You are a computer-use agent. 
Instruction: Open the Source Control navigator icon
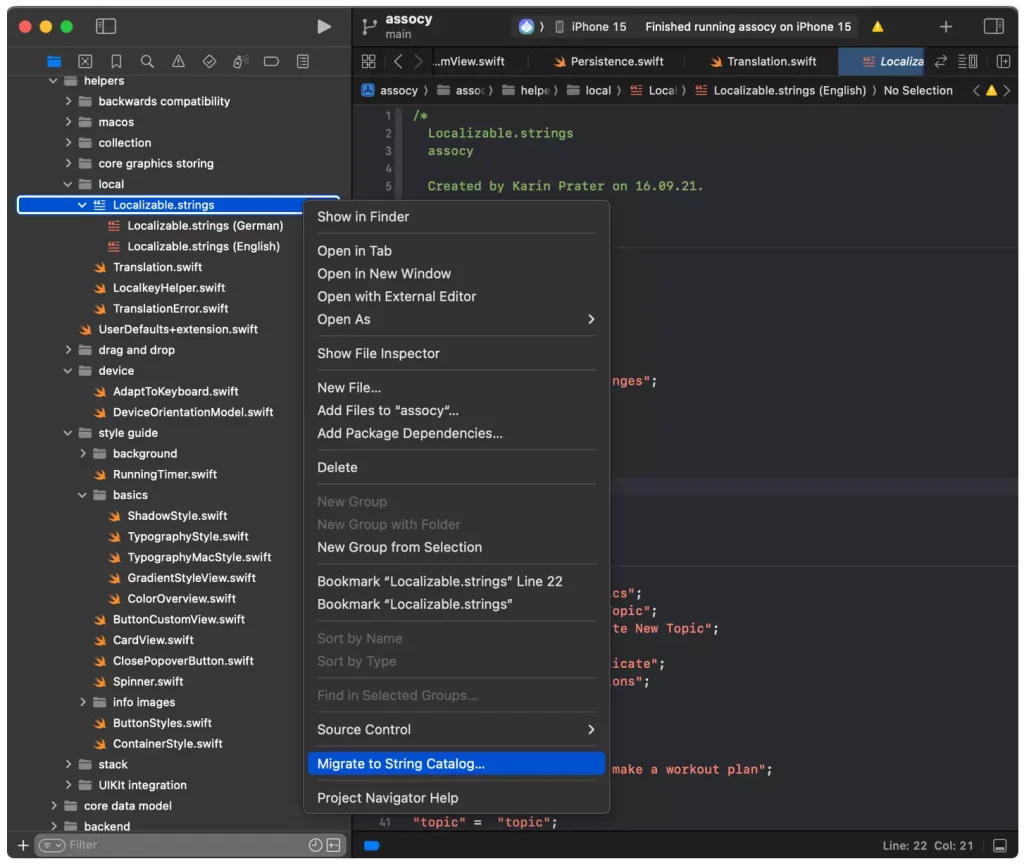(x=85, y=62)
